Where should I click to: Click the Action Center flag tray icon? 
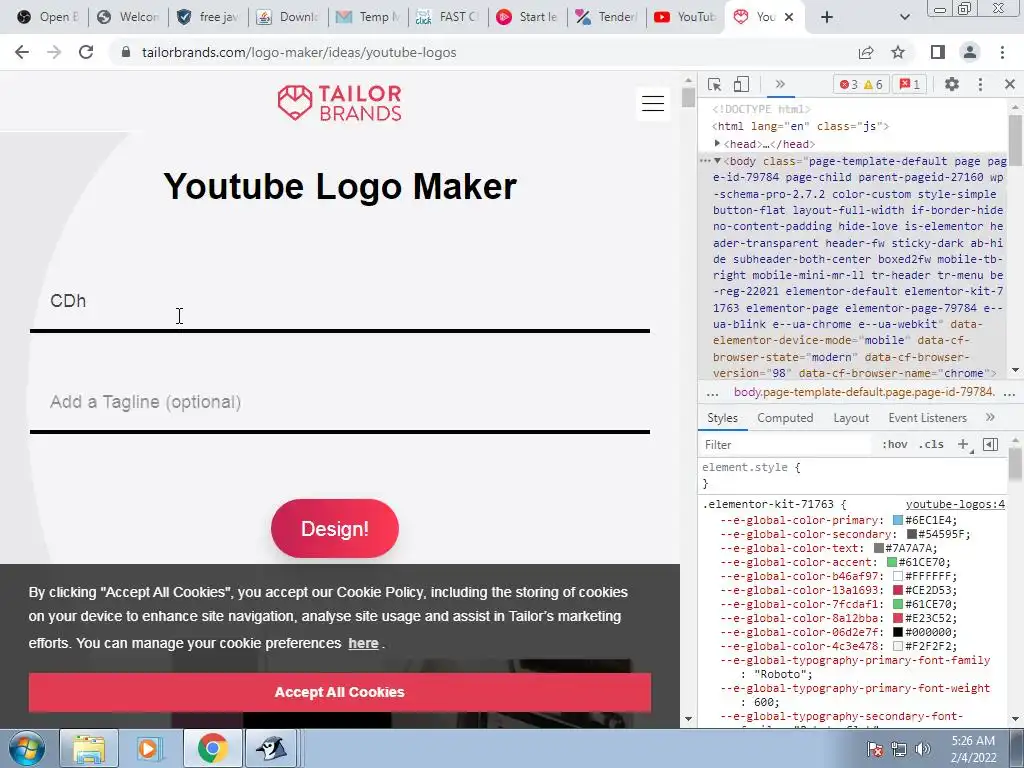point(875,749)
